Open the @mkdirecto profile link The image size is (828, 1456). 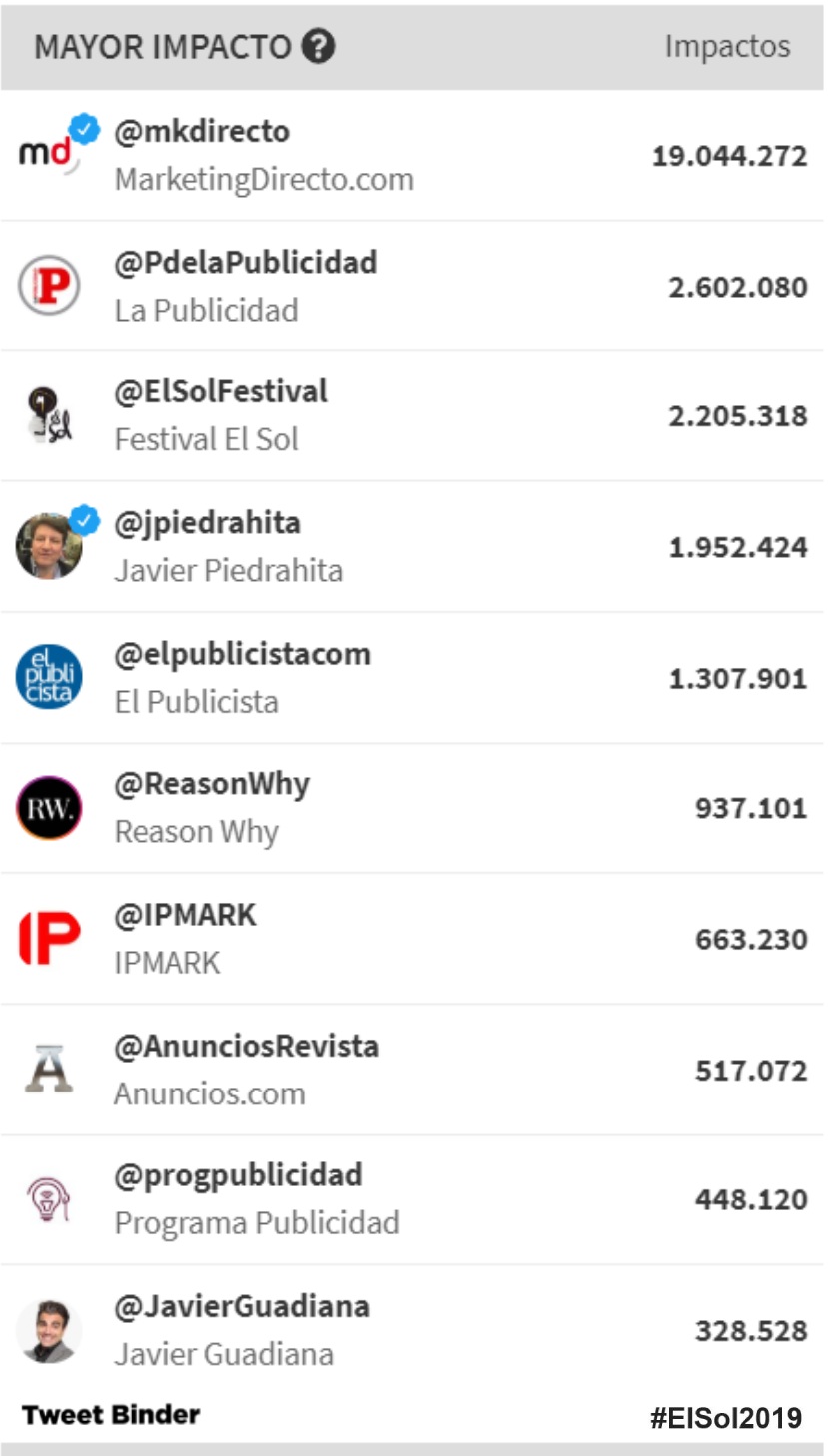202,131
